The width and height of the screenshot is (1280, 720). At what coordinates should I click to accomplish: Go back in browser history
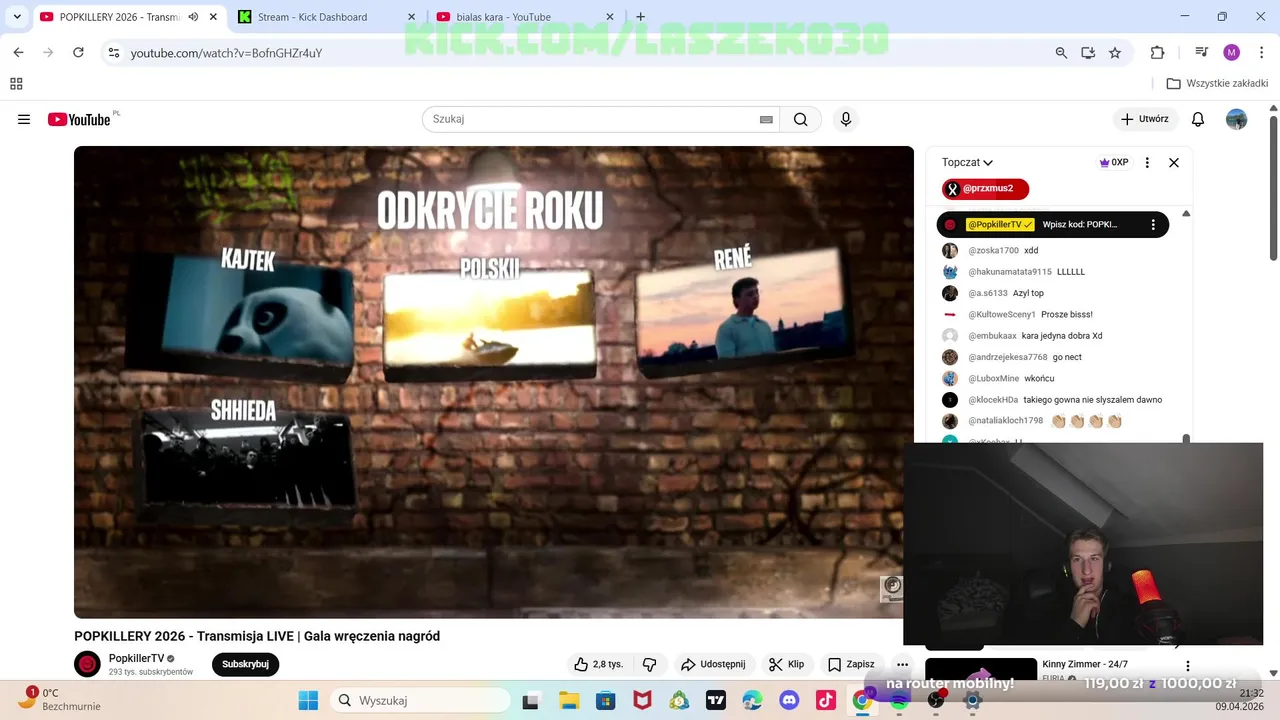(18, 52)
